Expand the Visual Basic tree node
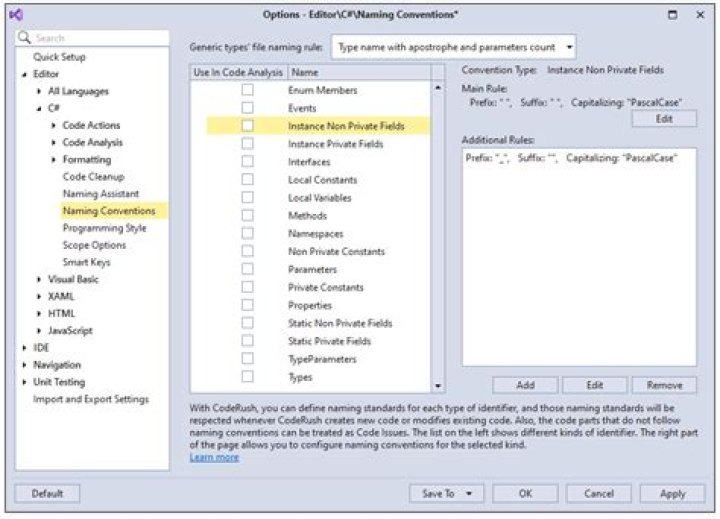Image resolution: width=720 pixels, height=519 pixels. coord(40,279)
